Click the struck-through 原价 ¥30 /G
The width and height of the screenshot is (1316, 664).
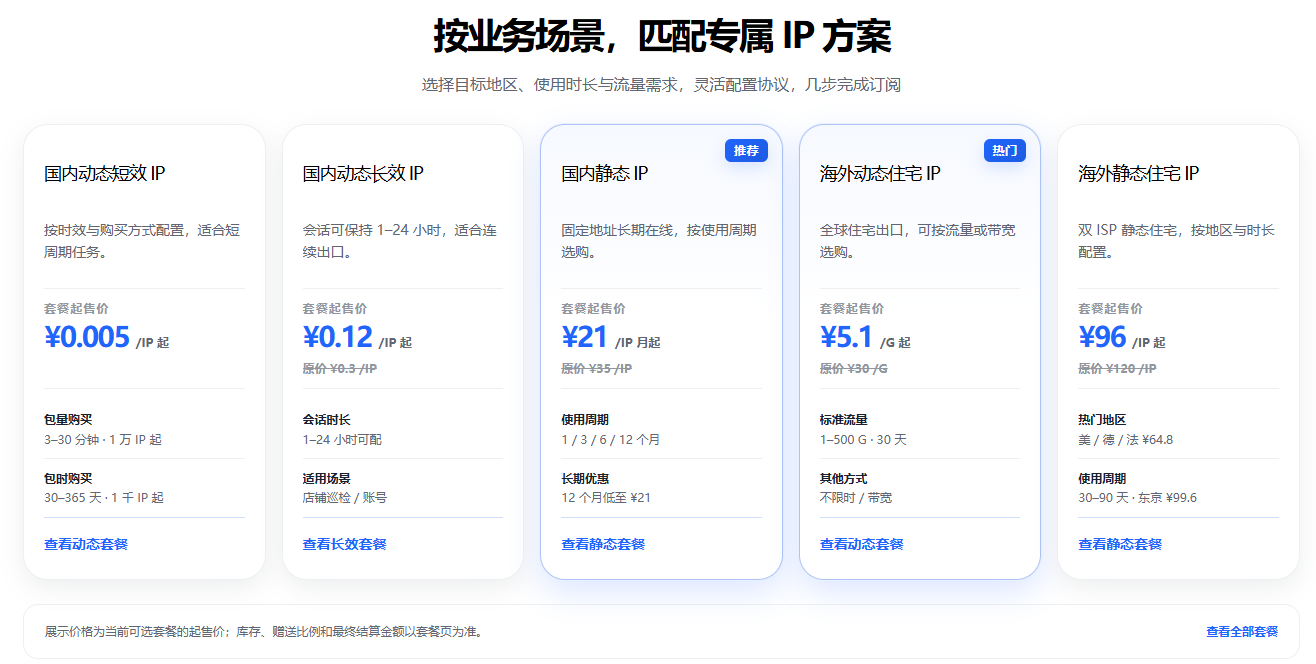pos(854,369)
